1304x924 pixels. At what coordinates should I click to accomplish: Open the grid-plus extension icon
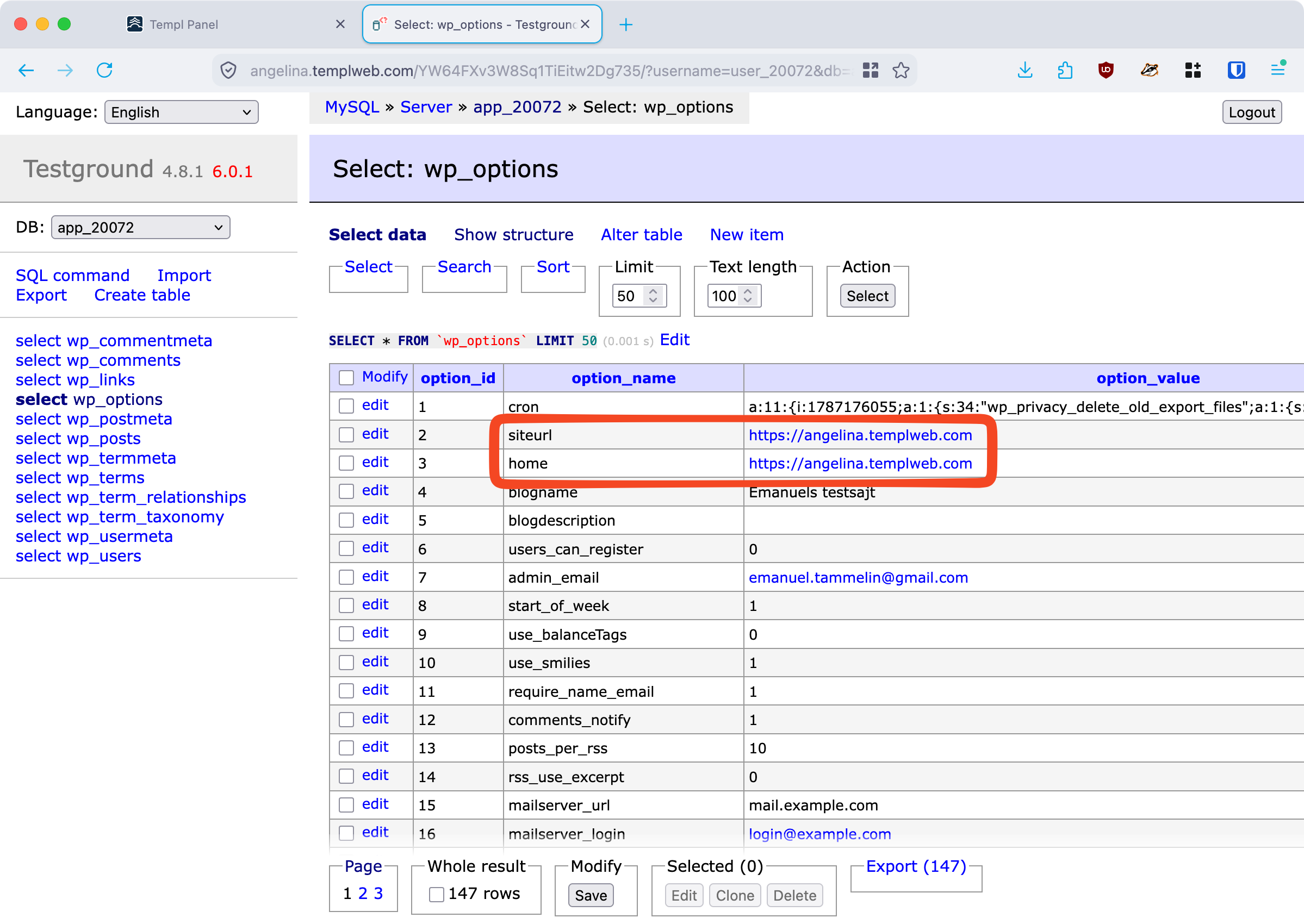tap(1193, 71)
